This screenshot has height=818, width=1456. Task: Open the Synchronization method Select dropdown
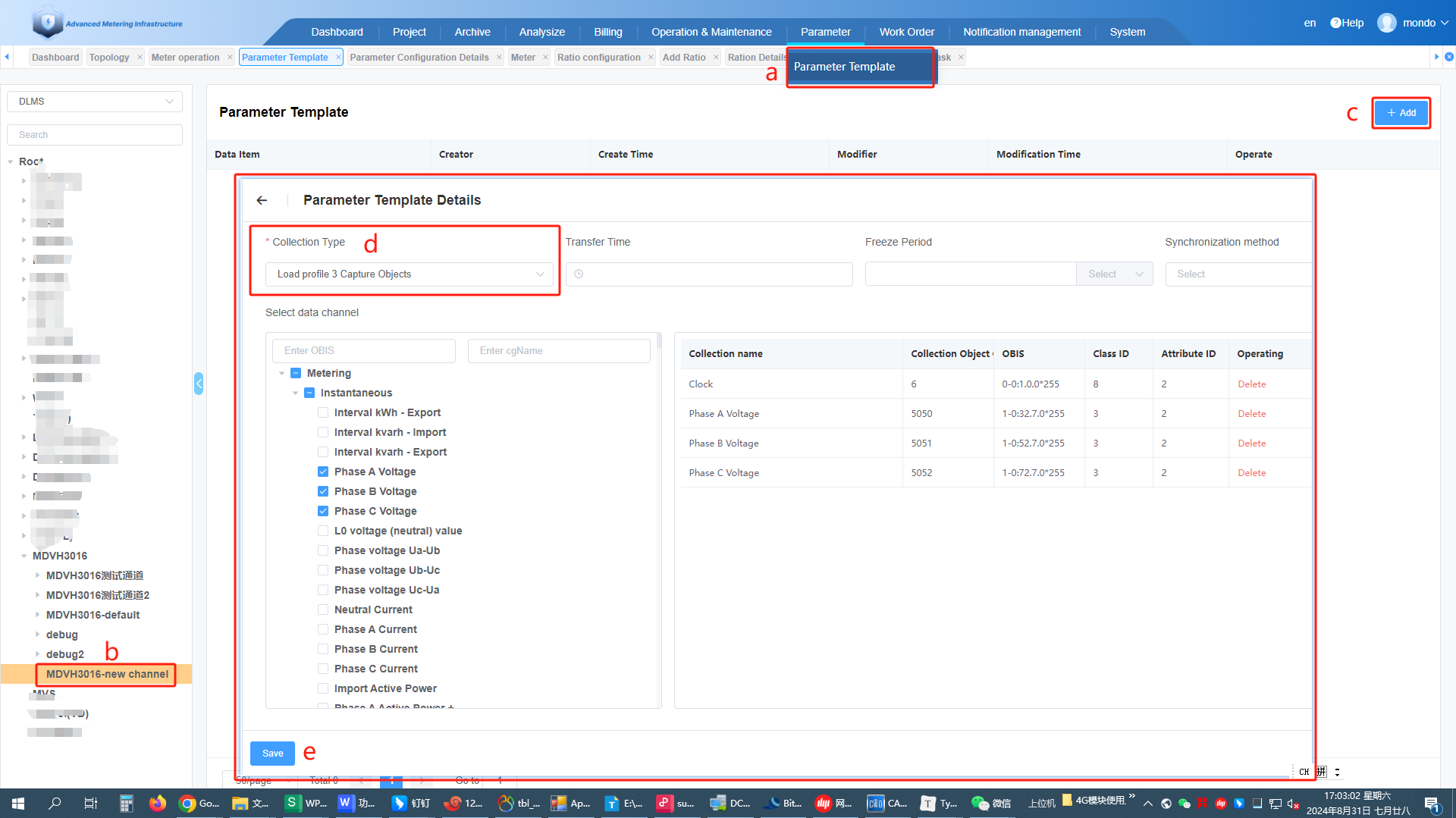(1238, 274)
